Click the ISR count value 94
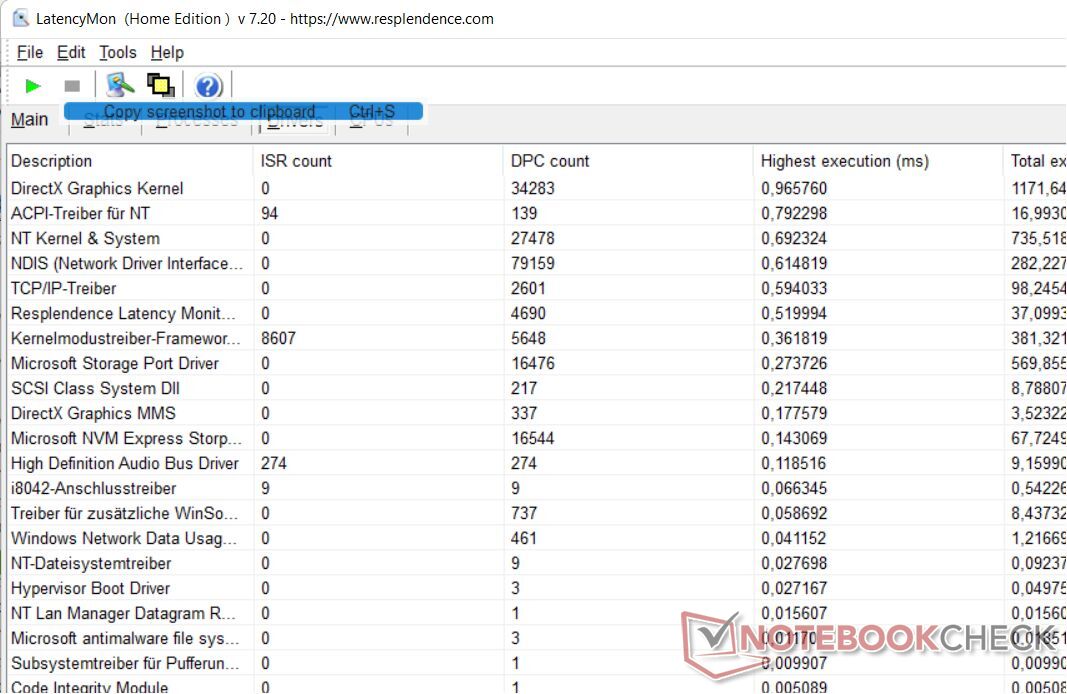 pos(269,214)
